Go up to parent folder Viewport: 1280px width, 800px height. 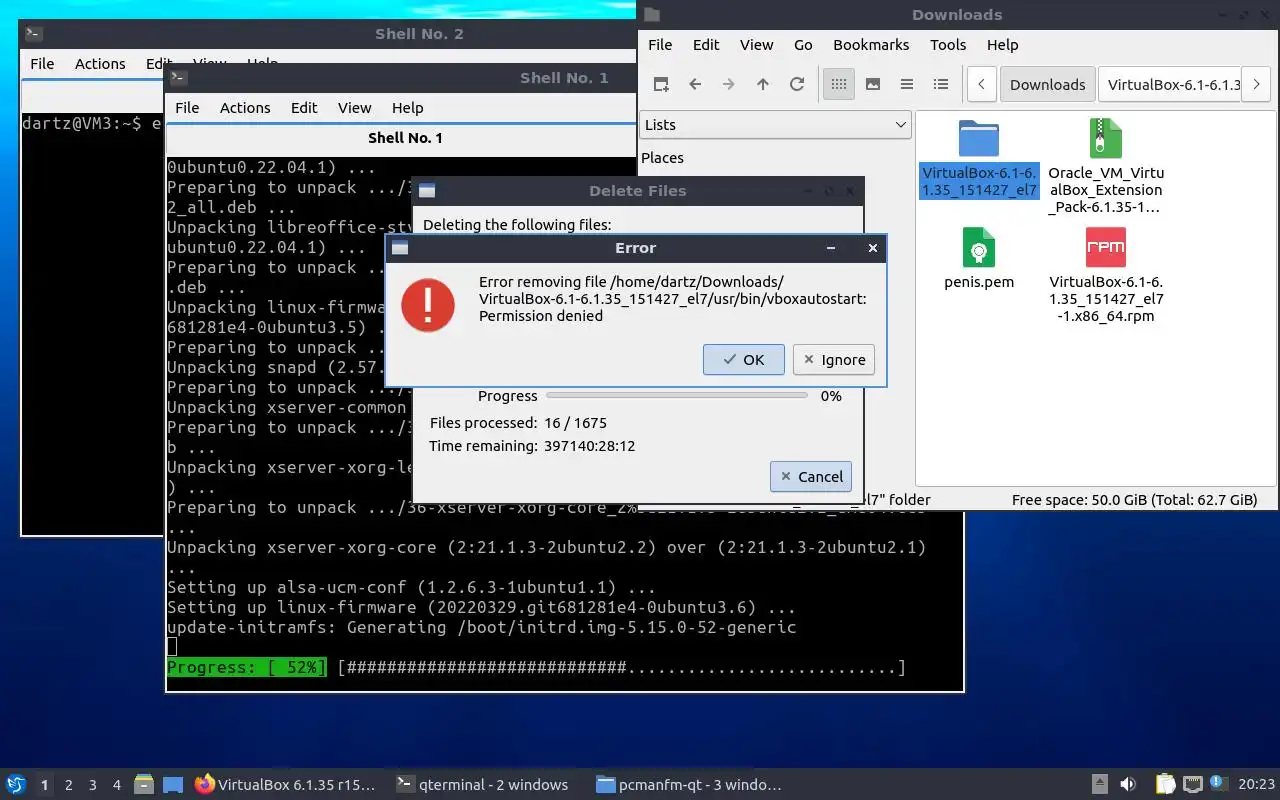tap(763, 85)
